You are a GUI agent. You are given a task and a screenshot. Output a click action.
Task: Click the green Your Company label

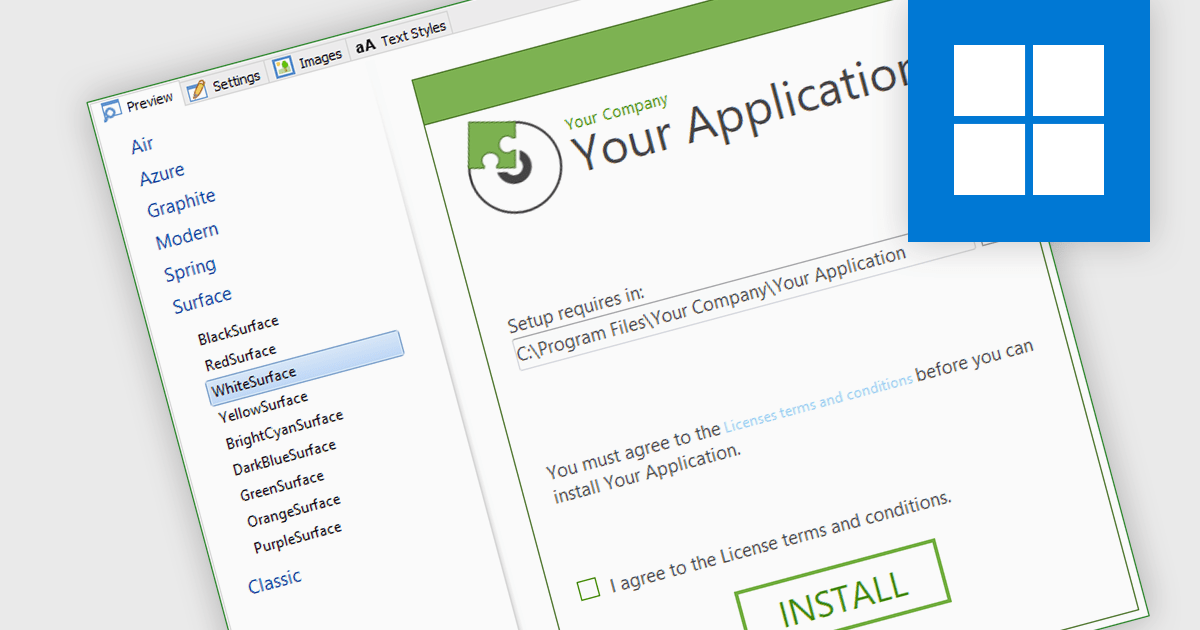(x=616, y=112)
